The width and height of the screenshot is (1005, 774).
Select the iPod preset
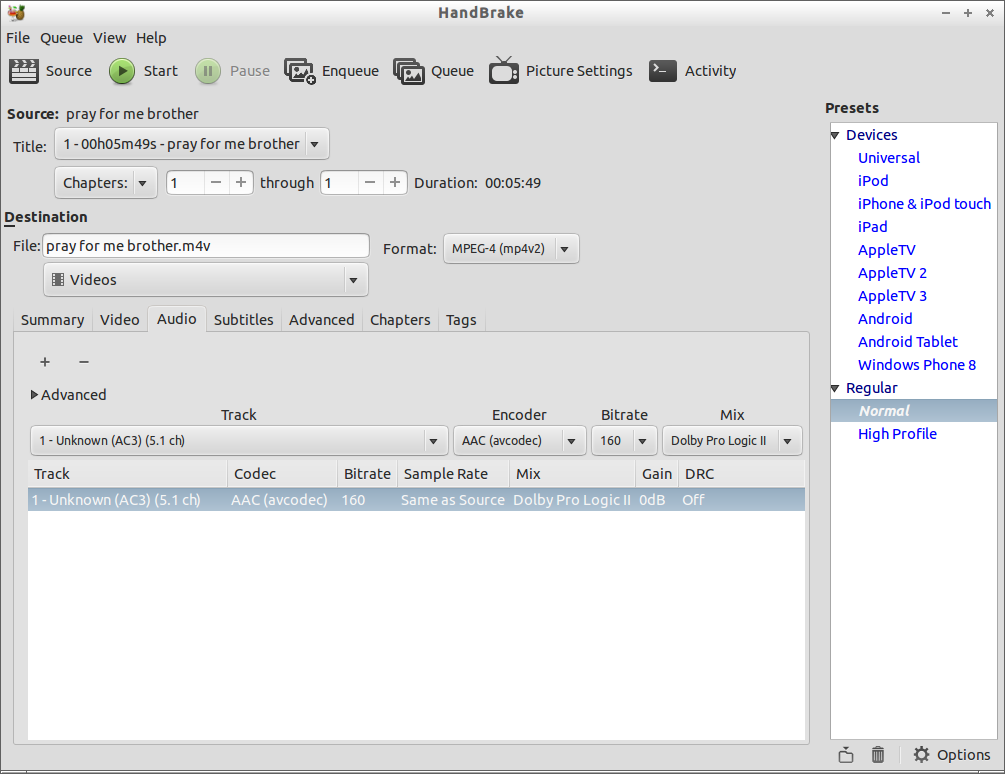tap(873, 181)
